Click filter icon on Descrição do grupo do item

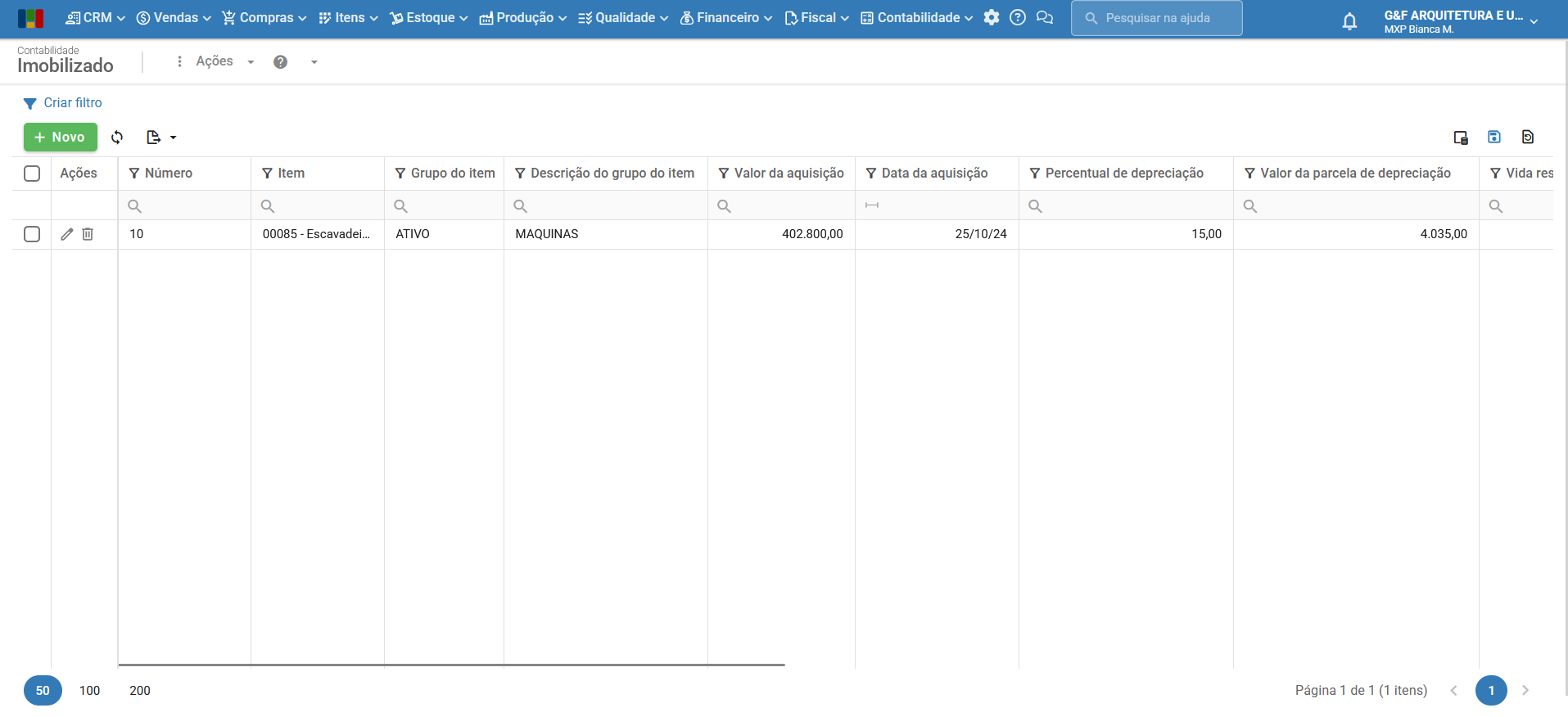coord(520,174)
